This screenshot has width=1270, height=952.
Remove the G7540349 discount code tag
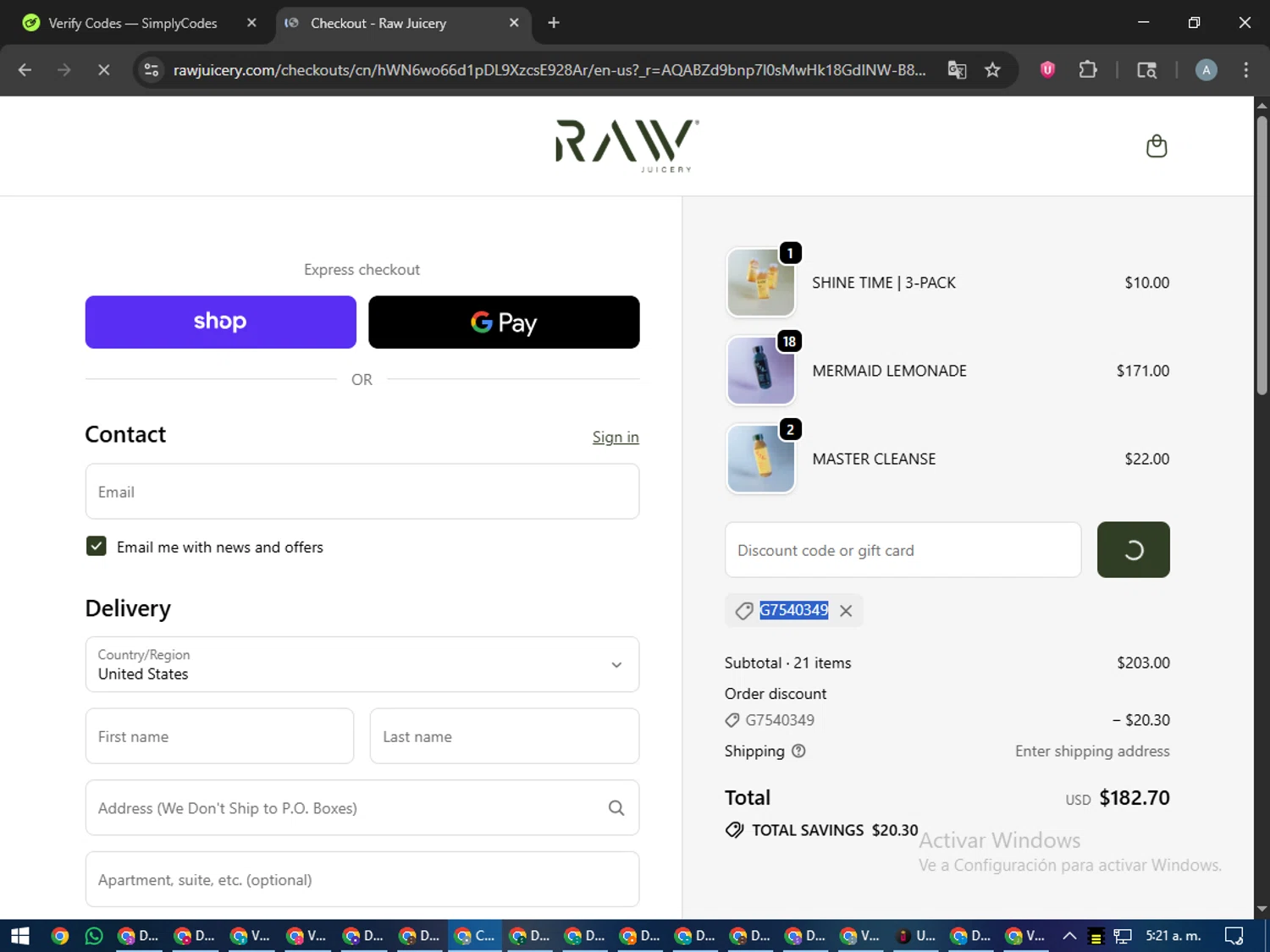tap(846, 611)
